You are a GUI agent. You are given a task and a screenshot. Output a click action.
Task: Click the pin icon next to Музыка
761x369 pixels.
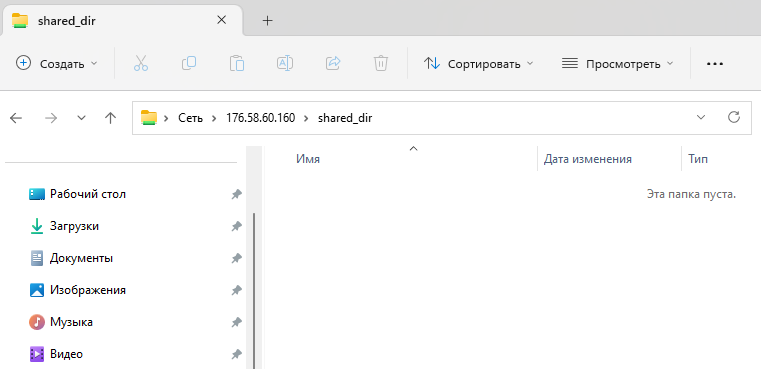click(x=236, y=322)
